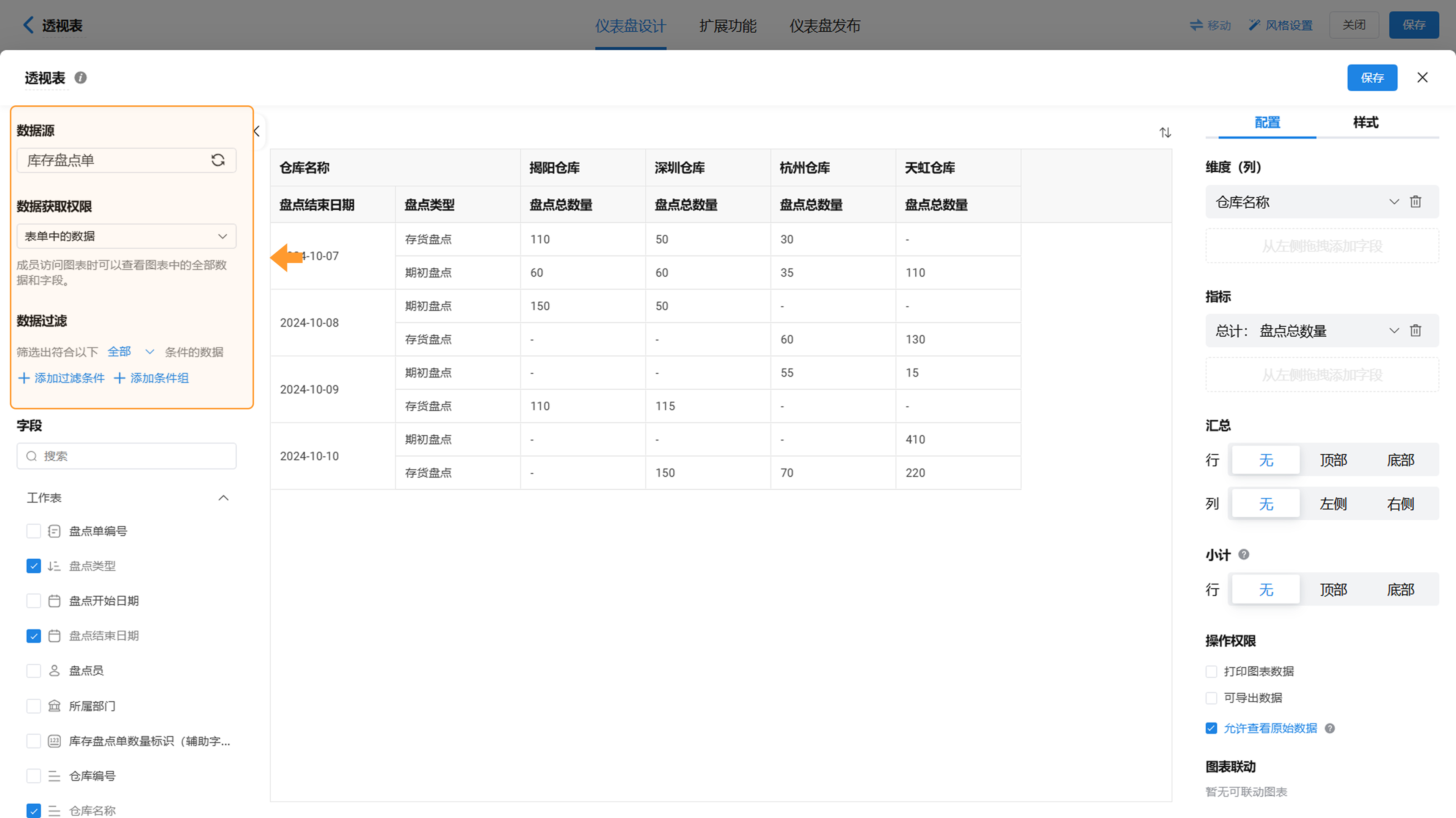Click help icon beside 允许查看原始数据
The image size is (1456, 818).
1329,728
